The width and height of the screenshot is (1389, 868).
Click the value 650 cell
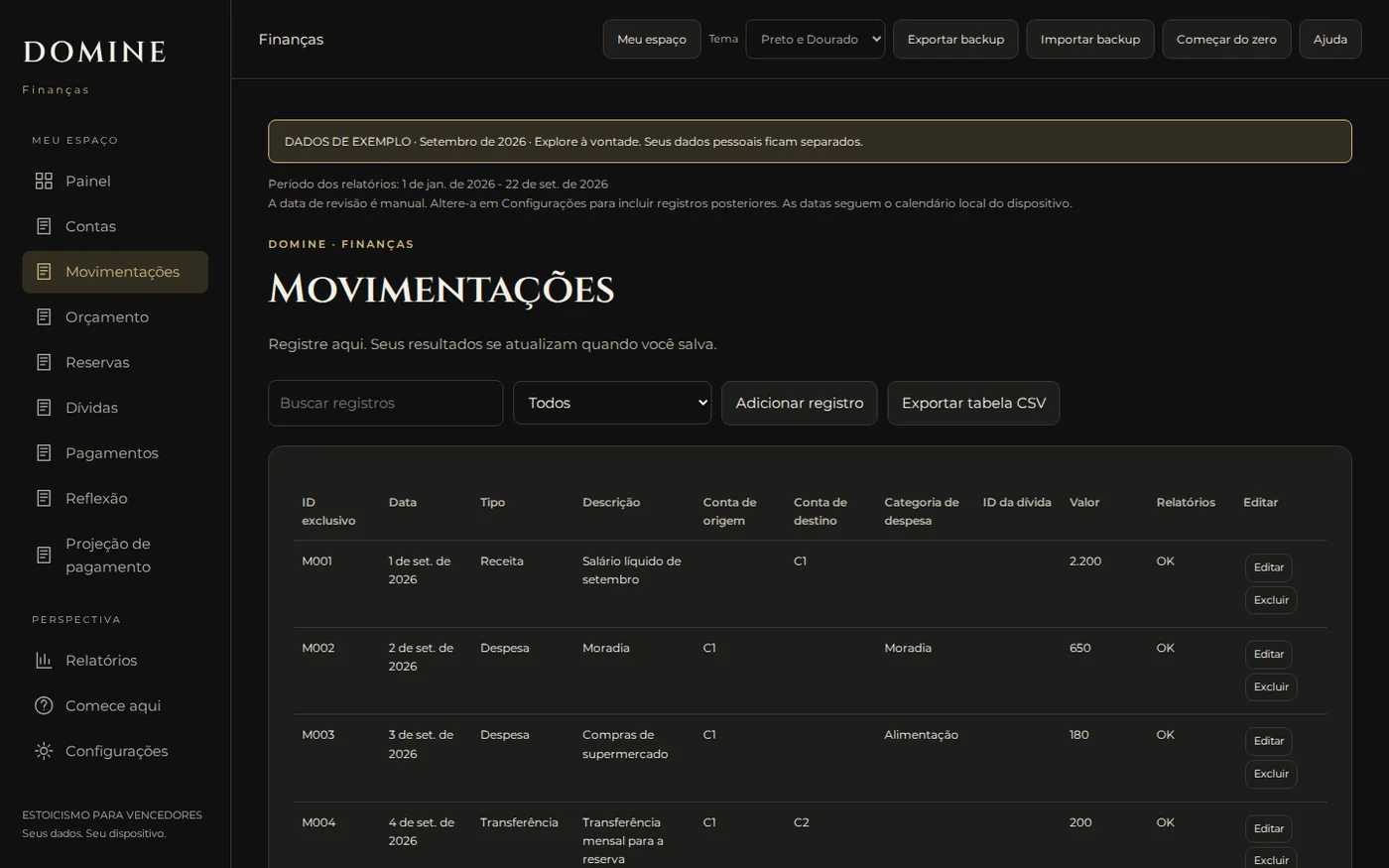pos(1079,648)
